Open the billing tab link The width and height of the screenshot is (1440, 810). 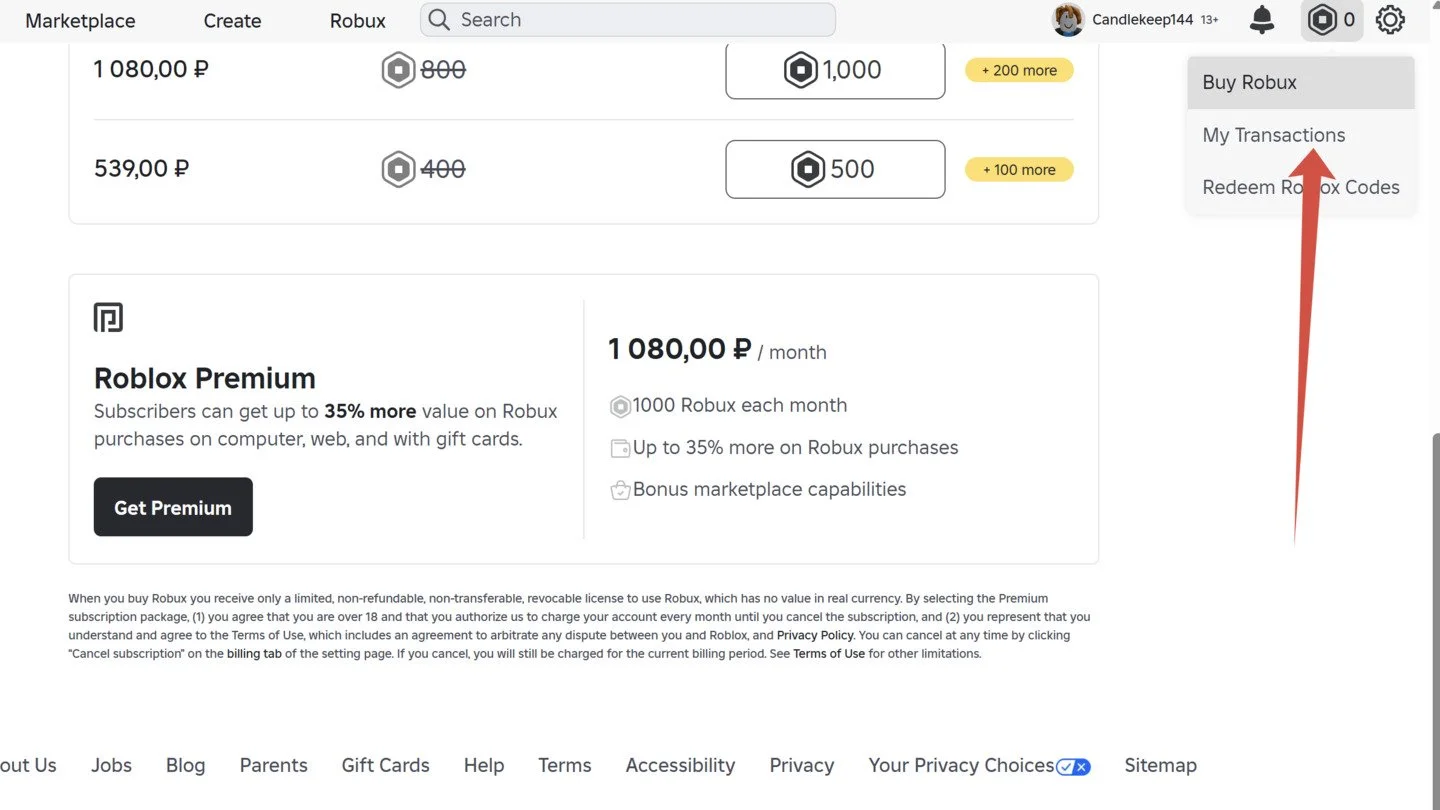[254, 654]
